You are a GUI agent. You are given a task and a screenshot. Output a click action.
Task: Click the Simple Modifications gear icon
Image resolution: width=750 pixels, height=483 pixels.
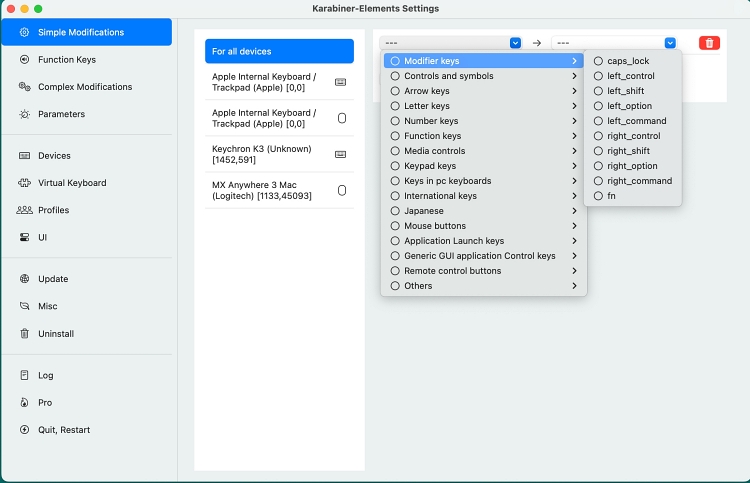[x=24, y=32]
